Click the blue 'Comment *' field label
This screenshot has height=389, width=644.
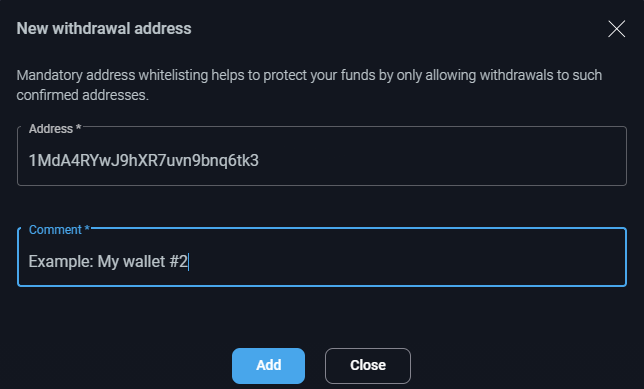pyautogui.click(x=59, y=230)
